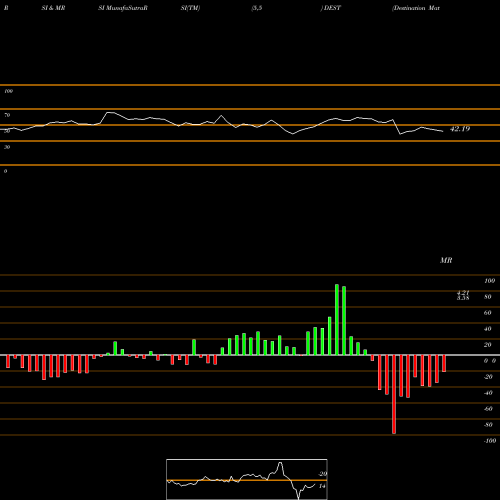Click the ') DEST' ticker text
This screenshot has height=500, width=500.
[331, 8]
